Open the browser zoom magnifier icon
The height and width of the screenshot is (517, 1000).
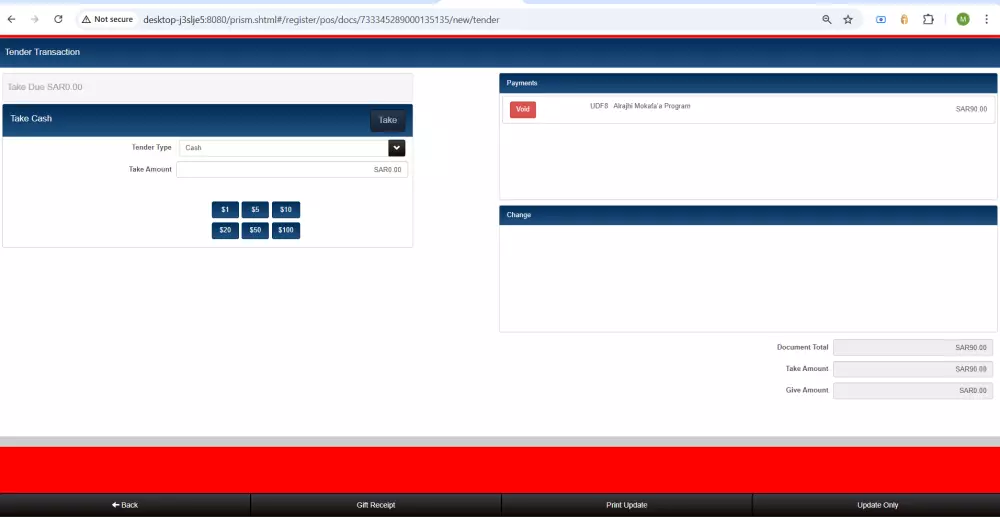click(827, 20)
